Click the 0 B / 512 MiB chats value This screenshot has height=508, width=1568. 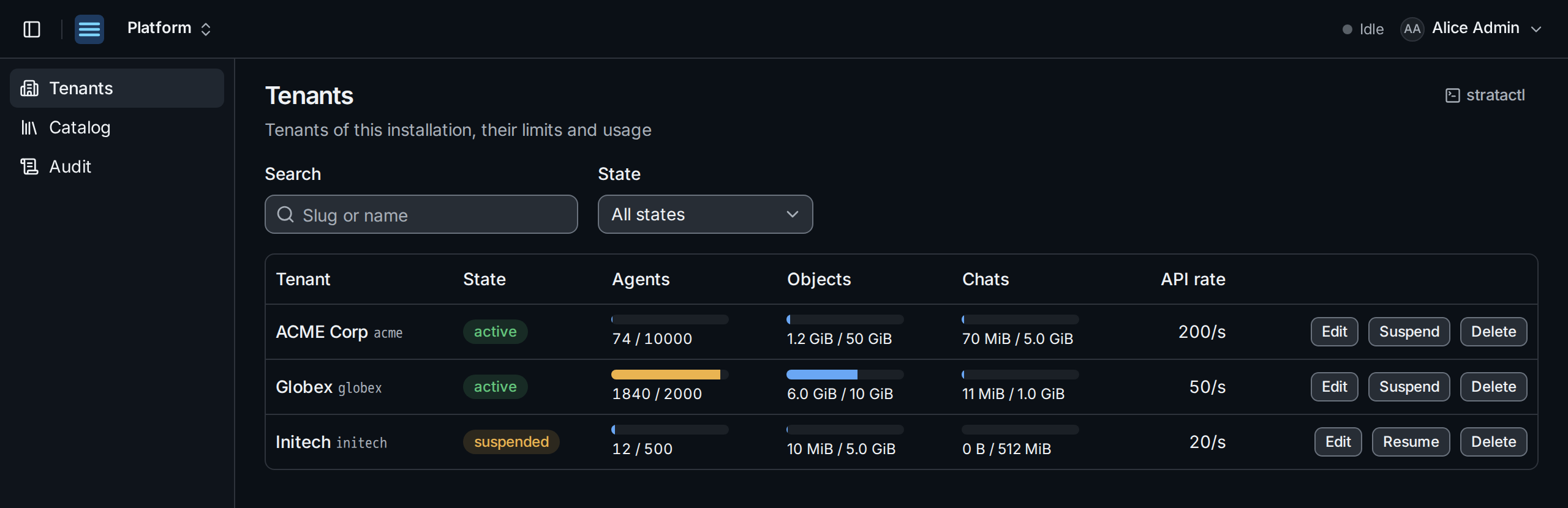pos(1006,449)
